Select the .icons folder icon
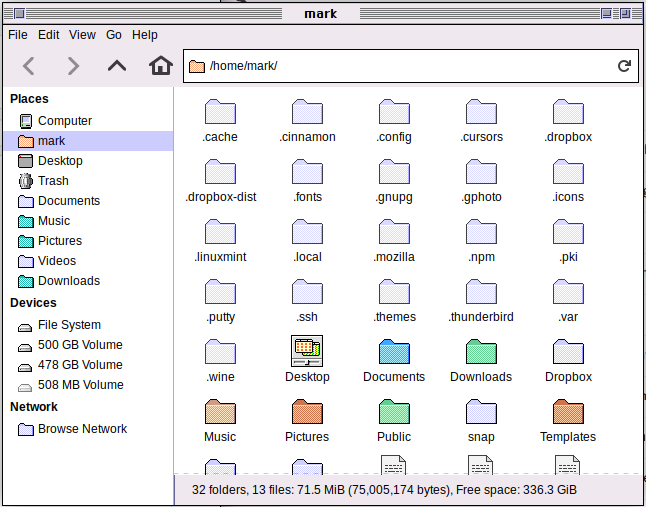The width and height of the screenshot is (646, 507). [x=568, y=172]
